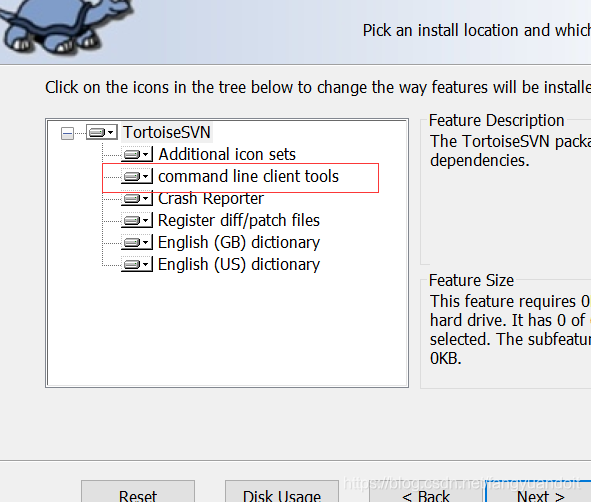Open the TortoiseSVN root feature drive icon
The width and height of the screenshot is (591, 502).
click(102, 132)
